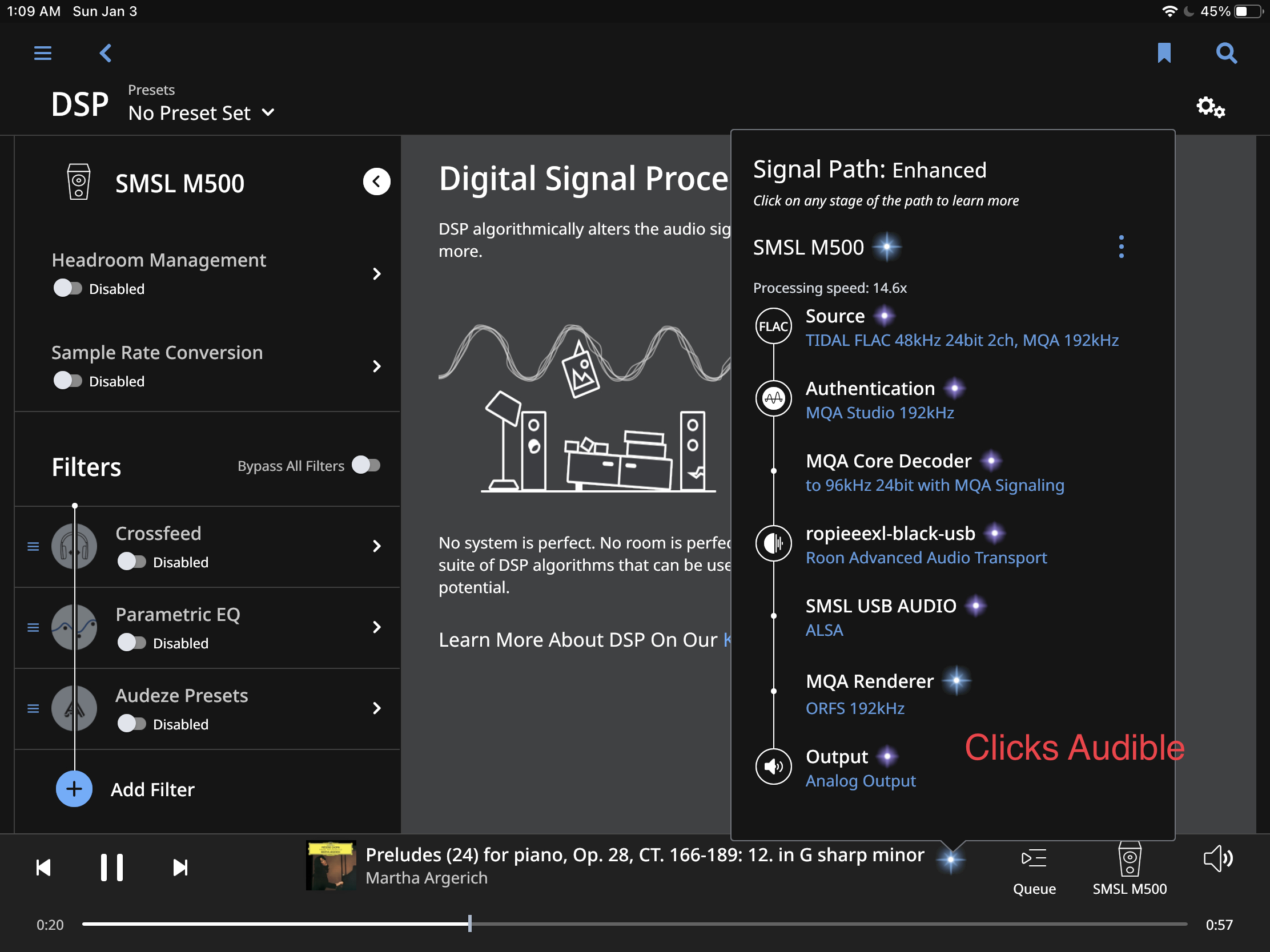Screen dimensions: 1270x952
Task: Click the Parametric EQ curve icon
Action: 74,627
